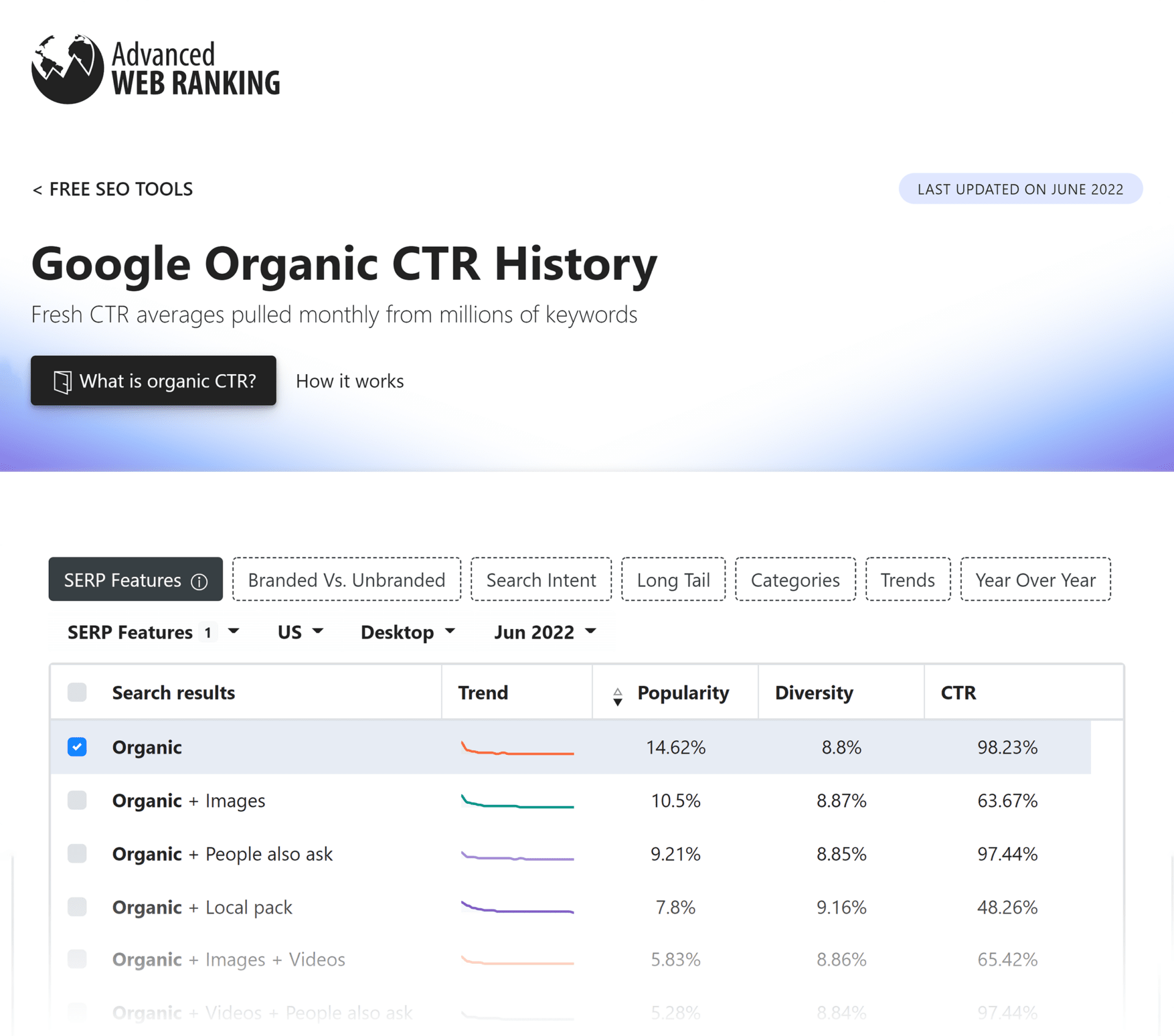This screenshot has width=1174, height=1036.
Task: Select the Year Over Year tab
Action: click(x=1035, y=579)
